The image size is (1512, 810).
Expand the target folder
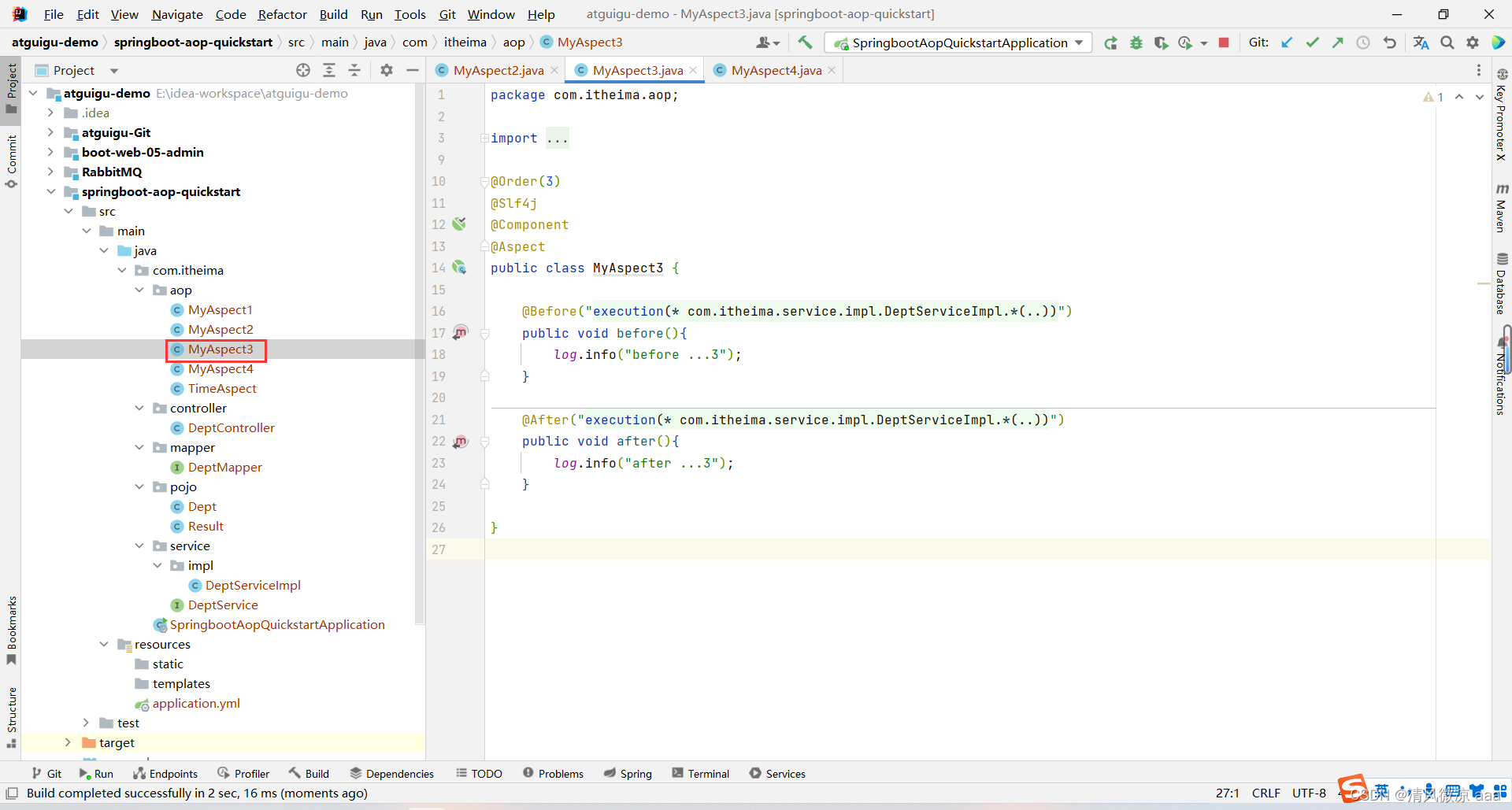coord(68,742)
